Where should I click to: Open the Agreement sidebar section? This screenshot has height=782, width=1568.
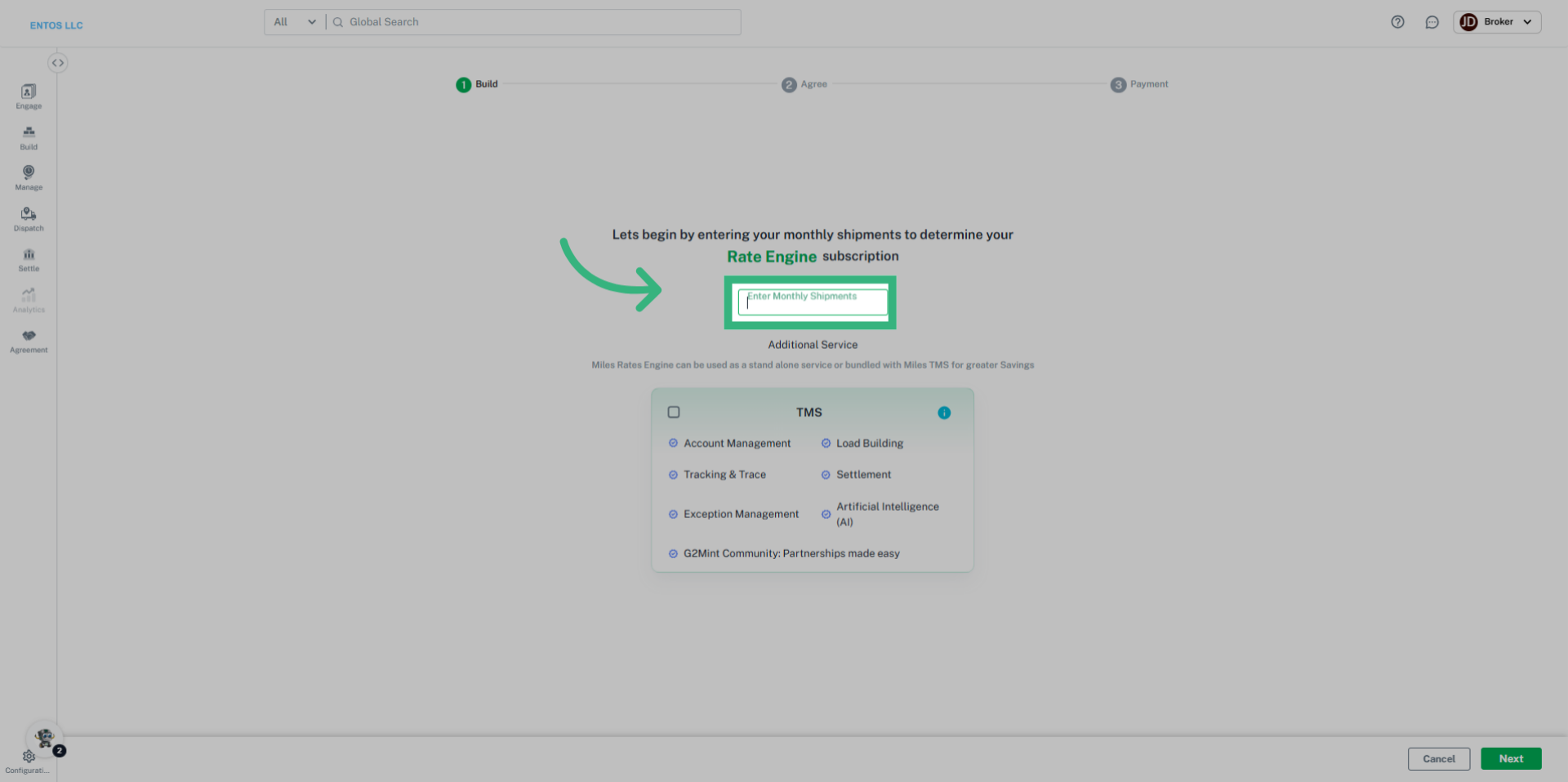click(29, 340)
